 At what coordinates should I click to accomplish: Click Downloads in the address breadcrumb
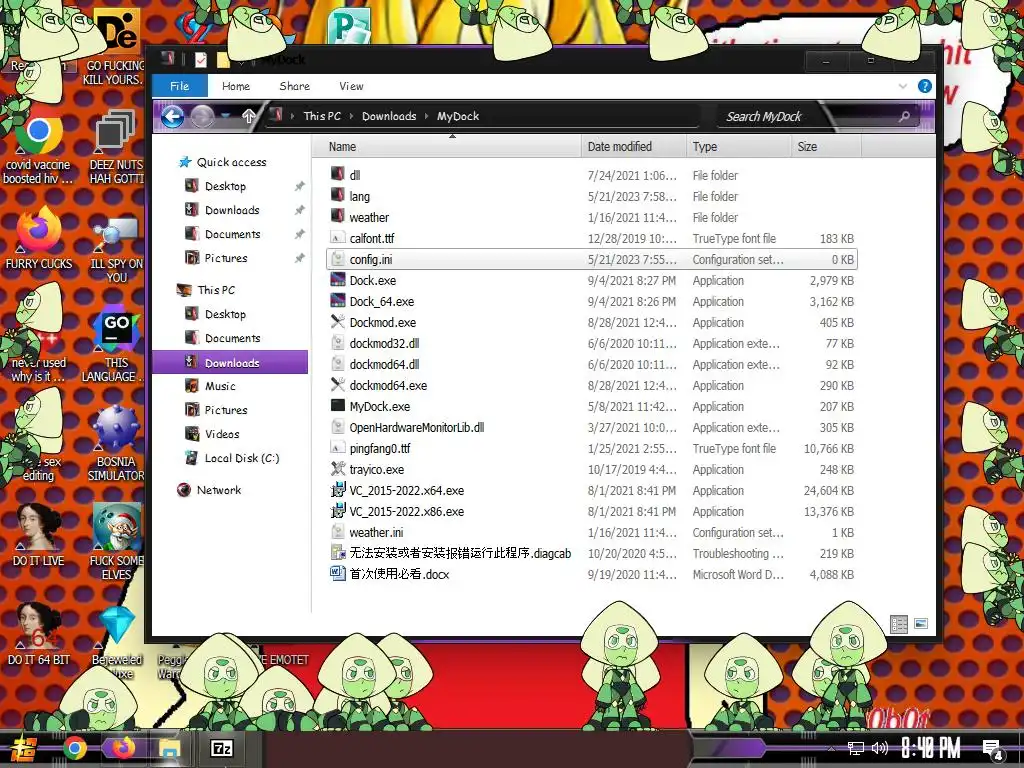[389, 116]
